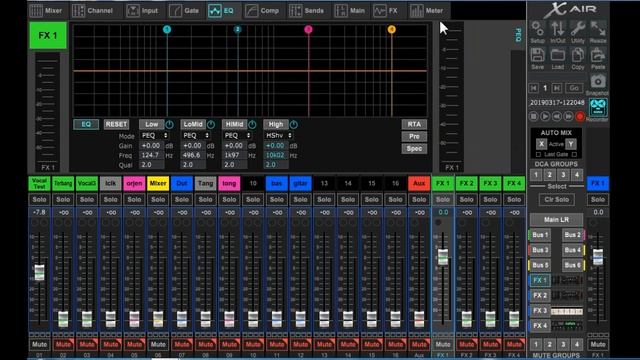This screenshot has height=360, width=640.
Task: Open the HiMid band mode dropdown
Action: coord(237,136)
